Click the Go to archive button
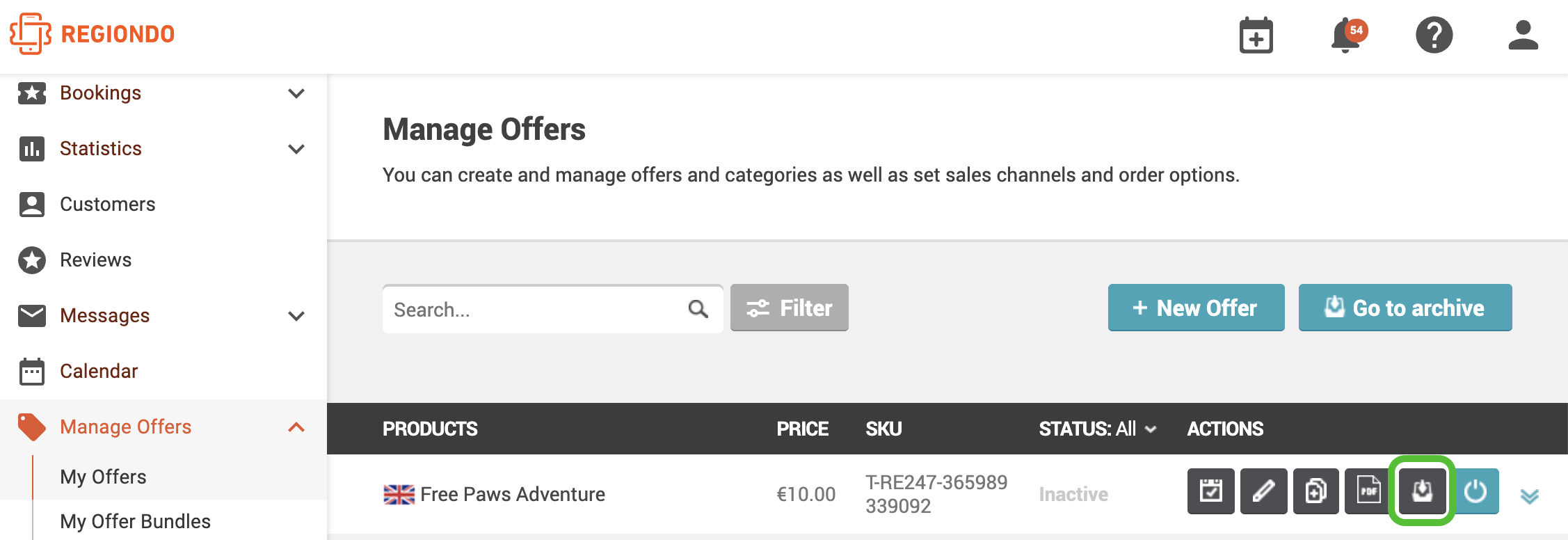This screenshot has width=1568, height=540. pyautogui.click(x=1405, y=308)
